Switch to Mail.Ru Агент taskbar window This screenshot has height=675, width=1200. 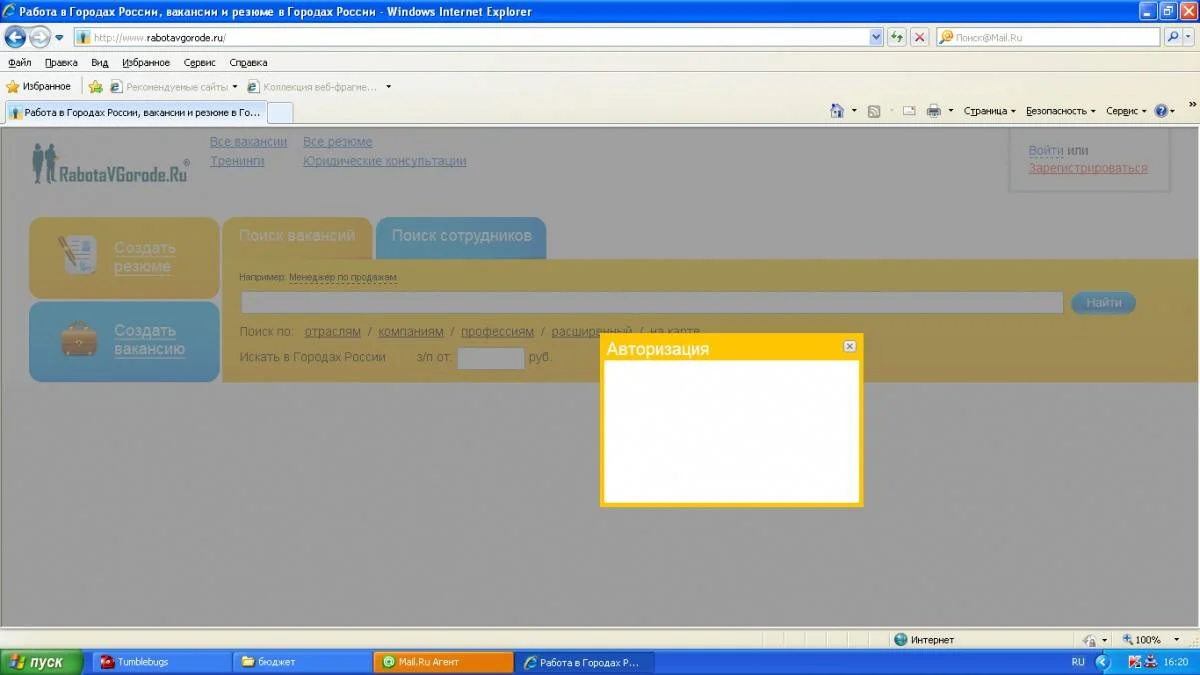[x=442, y=662]
